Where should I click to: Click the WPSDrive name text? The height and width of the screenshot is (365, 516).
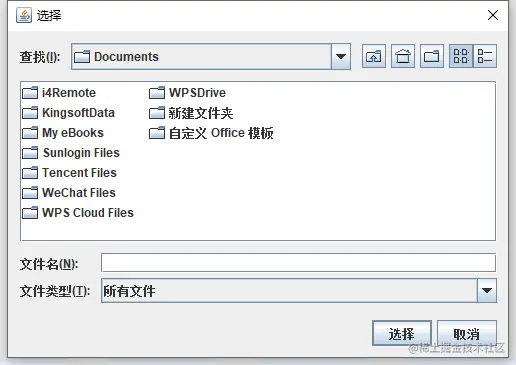tap(197, 93)
